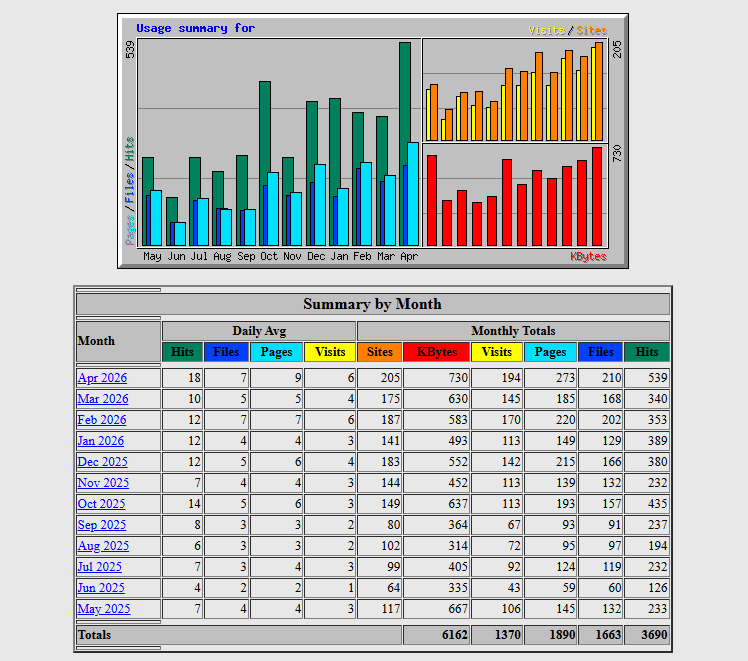This screenshot has height=661, width=748.
Task: Click the Totals row label
Action: tap(94, 635)
